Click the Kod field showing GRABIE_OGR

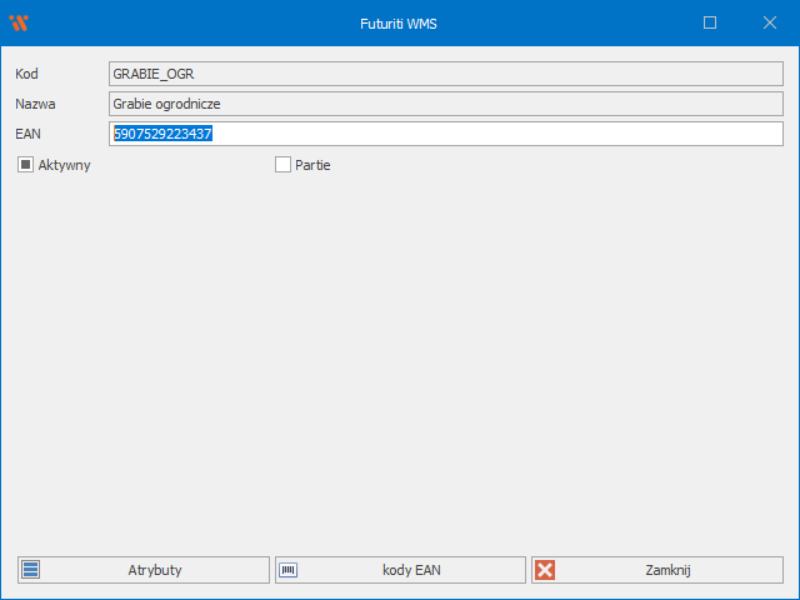(x=445, y=74)
